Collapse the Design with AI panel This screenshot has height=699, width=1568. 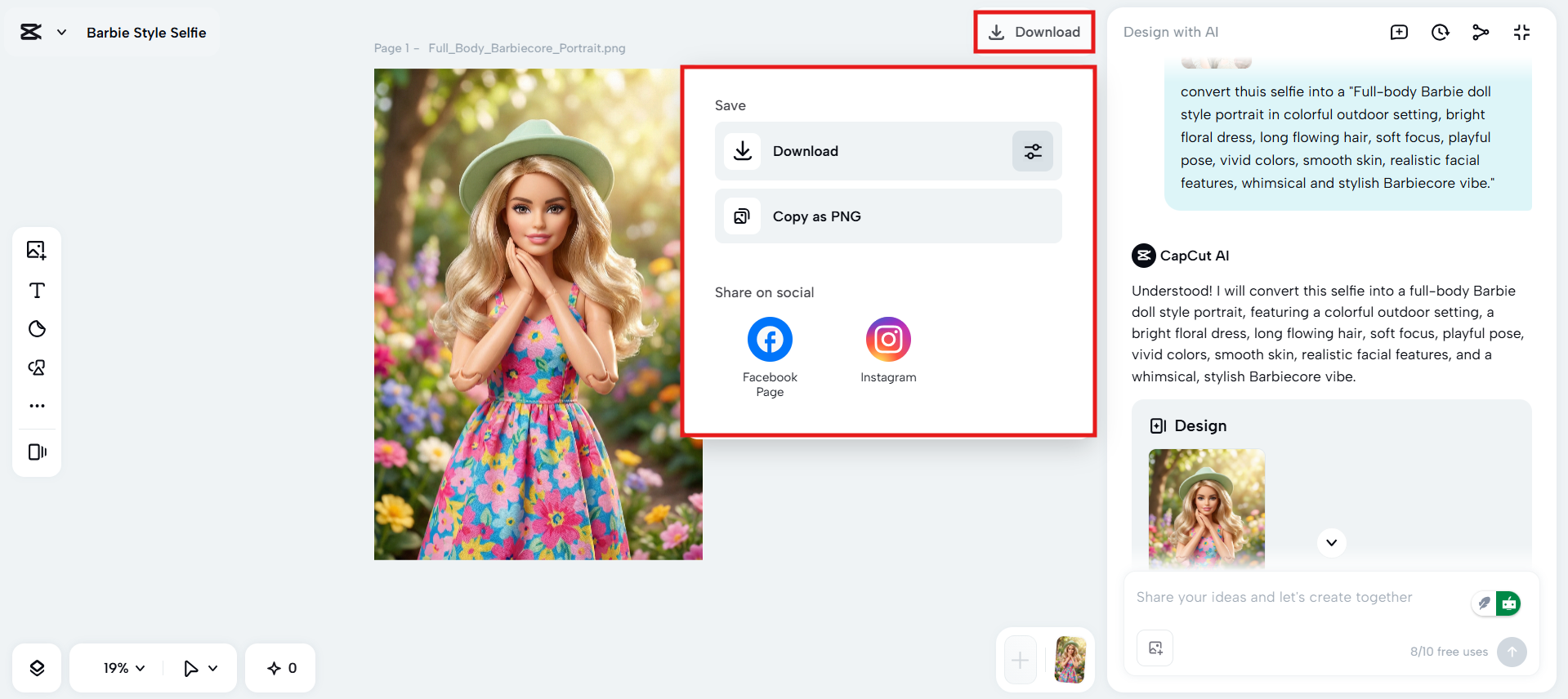click(x=1521, y=33)
